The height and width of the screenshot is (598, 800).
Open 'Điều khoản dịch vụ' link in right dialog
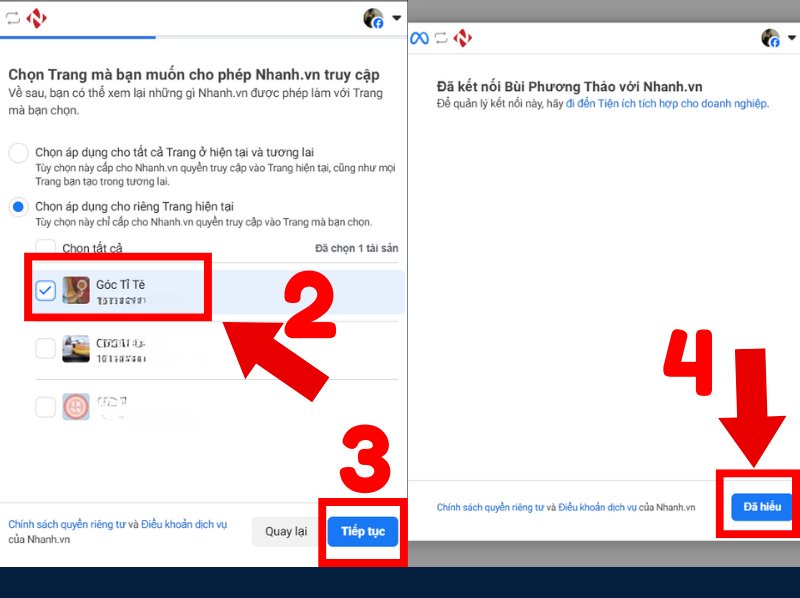[x=597, y=507]
